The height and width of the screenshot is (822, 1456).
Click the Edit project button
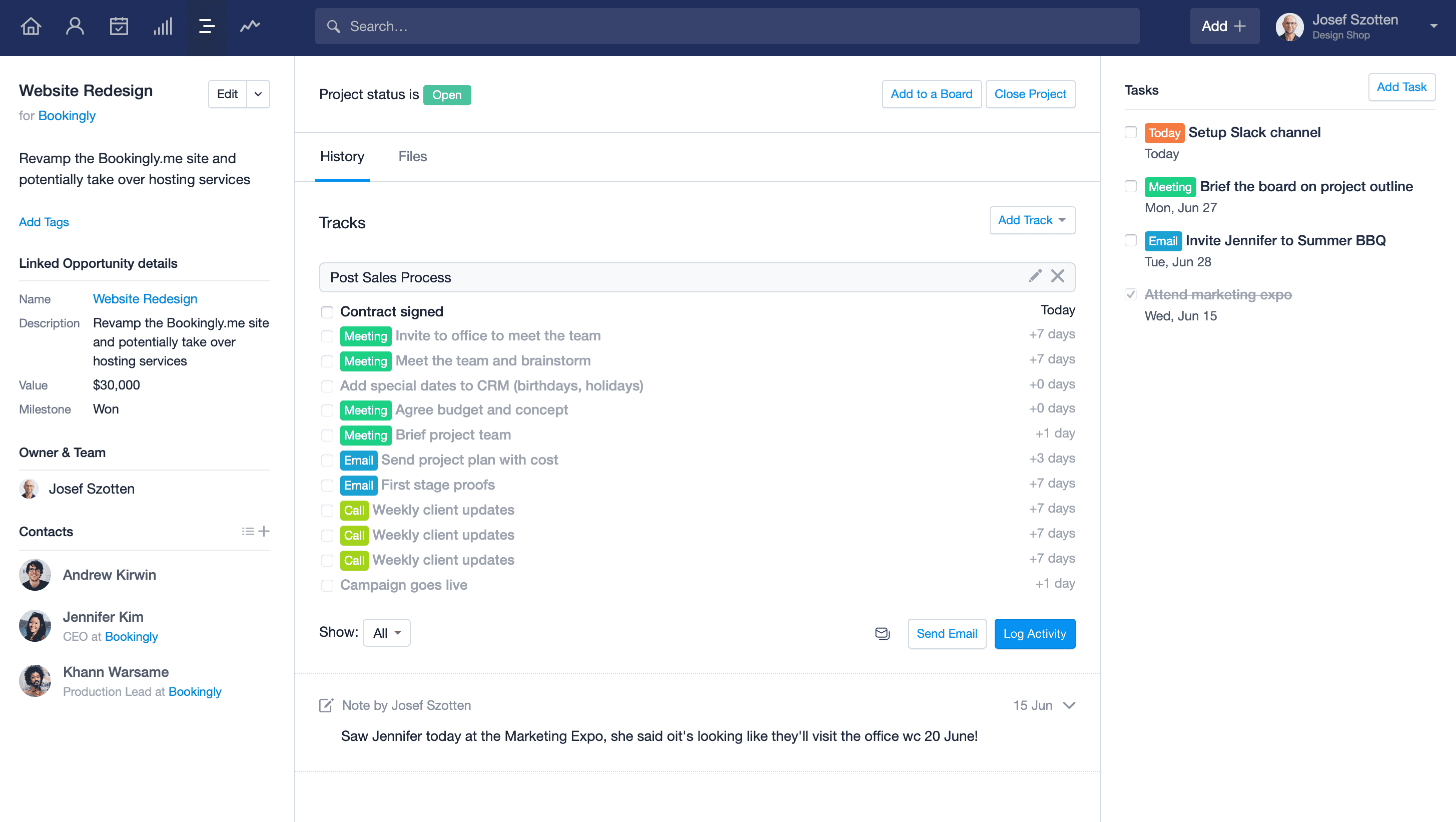(228, 94)
